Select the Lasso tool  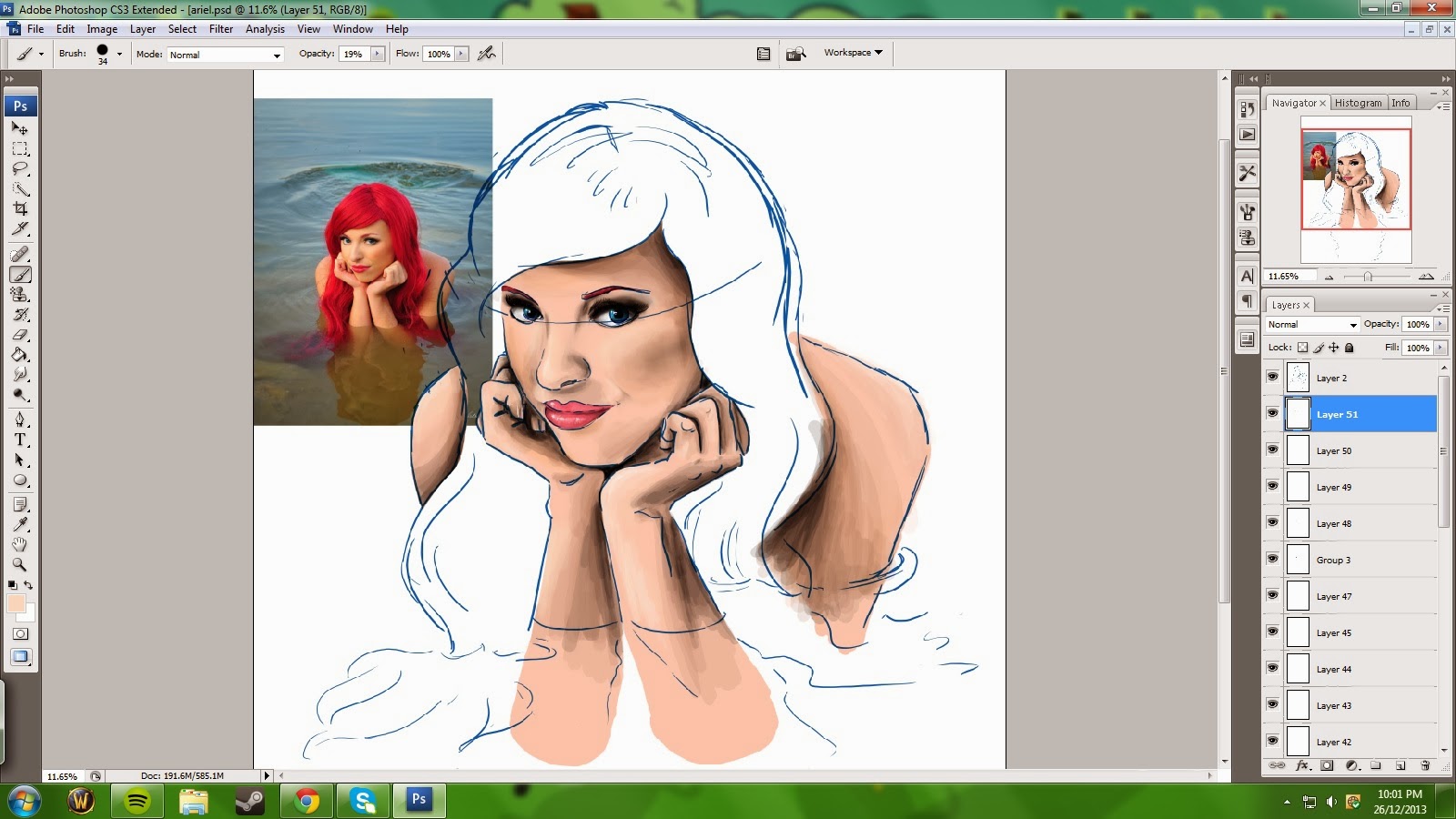point(20,168)
